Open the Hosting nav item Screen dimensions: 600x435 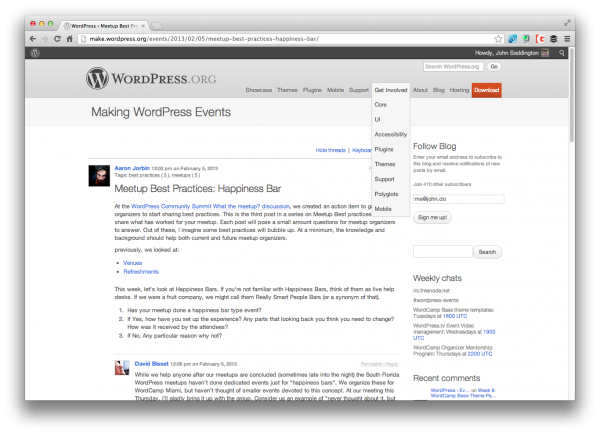[459, 90]
